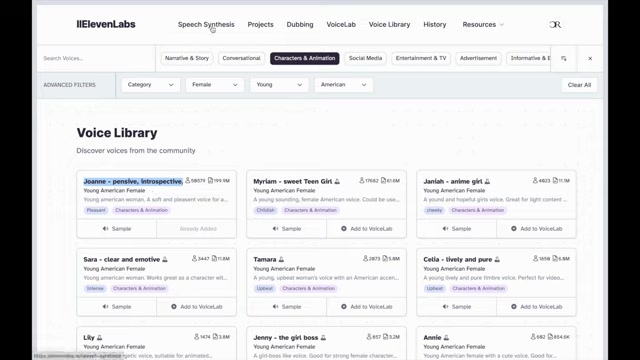
Task: Click the flask icon next to Jenny
Action: click(x=323, y=338)
